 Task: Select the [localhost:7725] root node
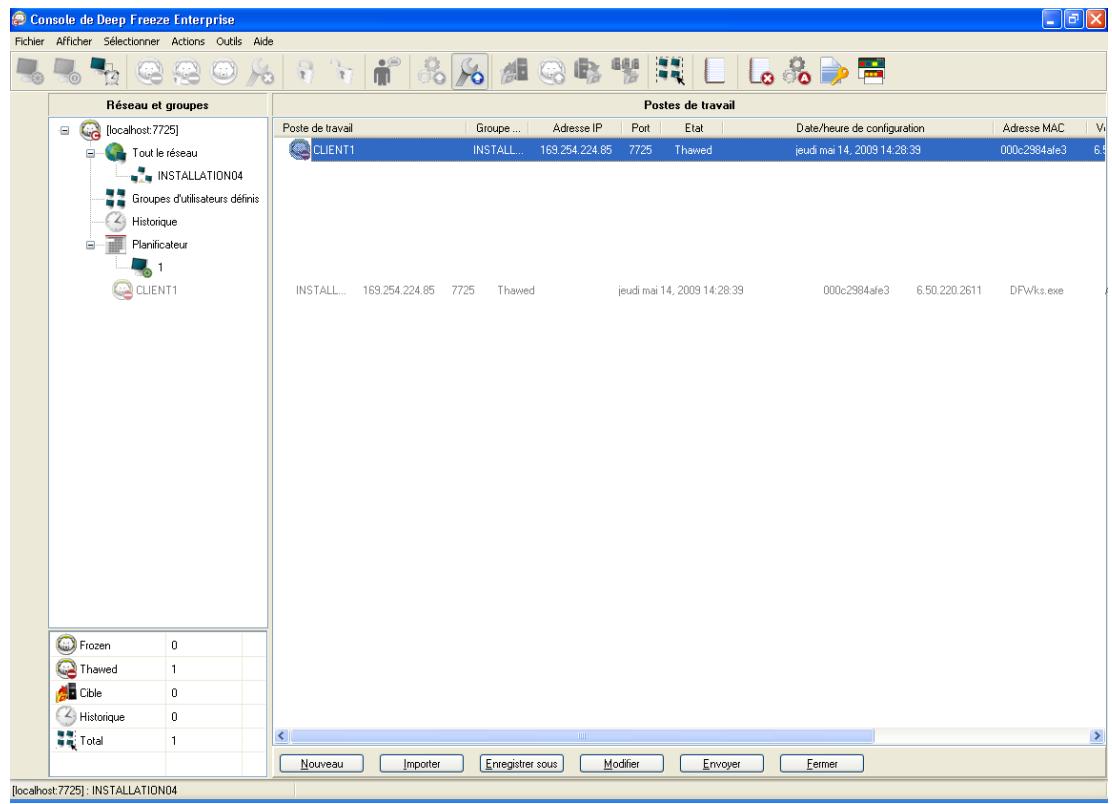143,130
